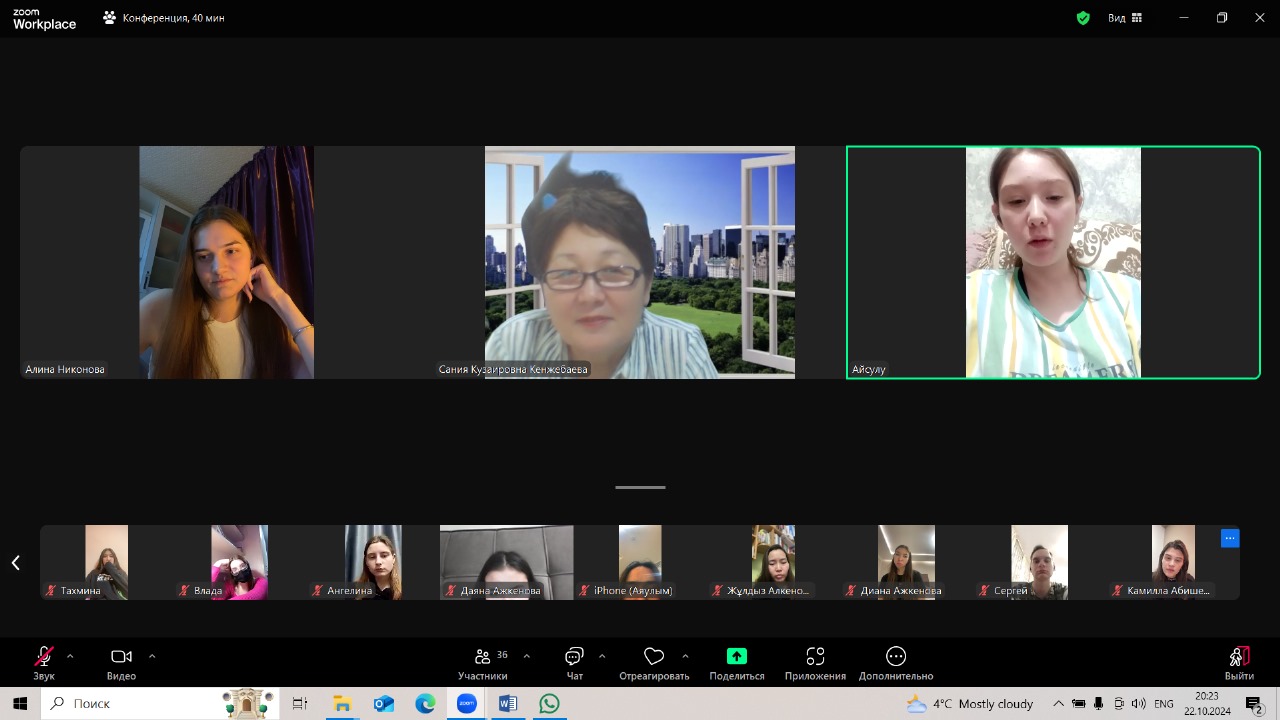Open the Дополнительно more options icon

point(895,657)
